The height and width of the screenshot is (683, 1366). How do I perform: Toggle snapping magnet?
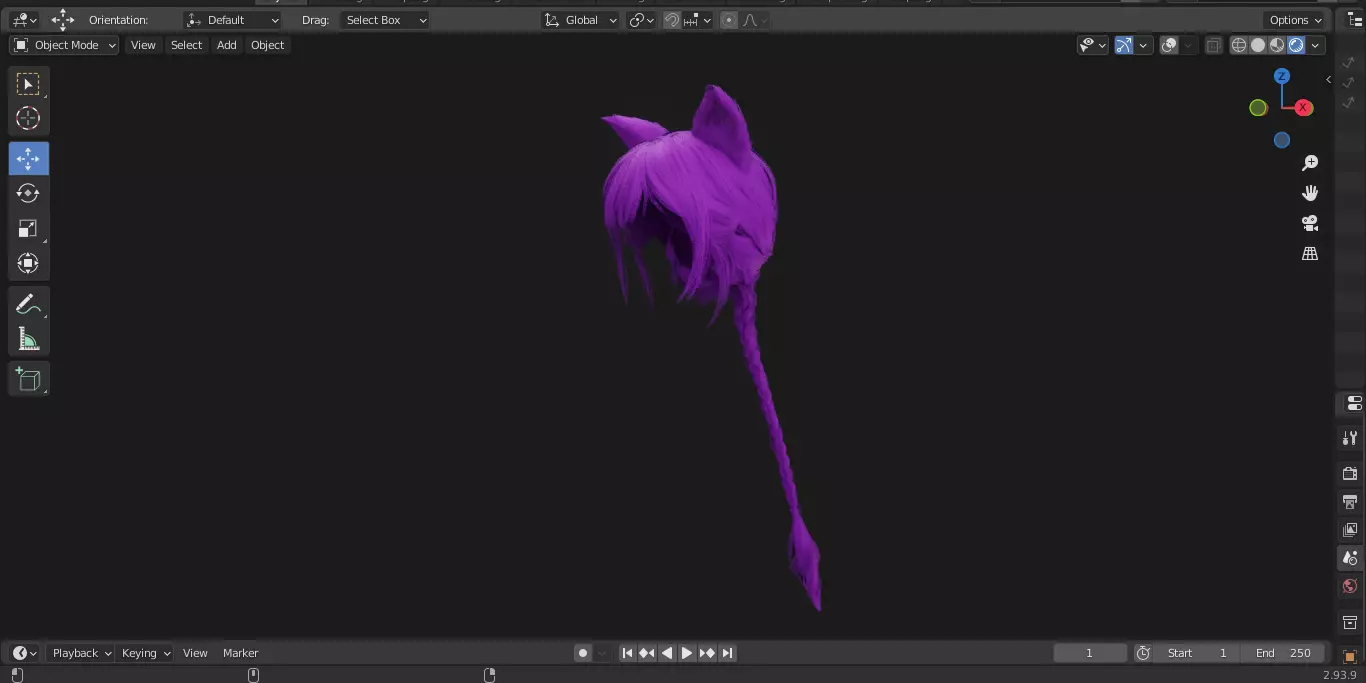[672, 20]
